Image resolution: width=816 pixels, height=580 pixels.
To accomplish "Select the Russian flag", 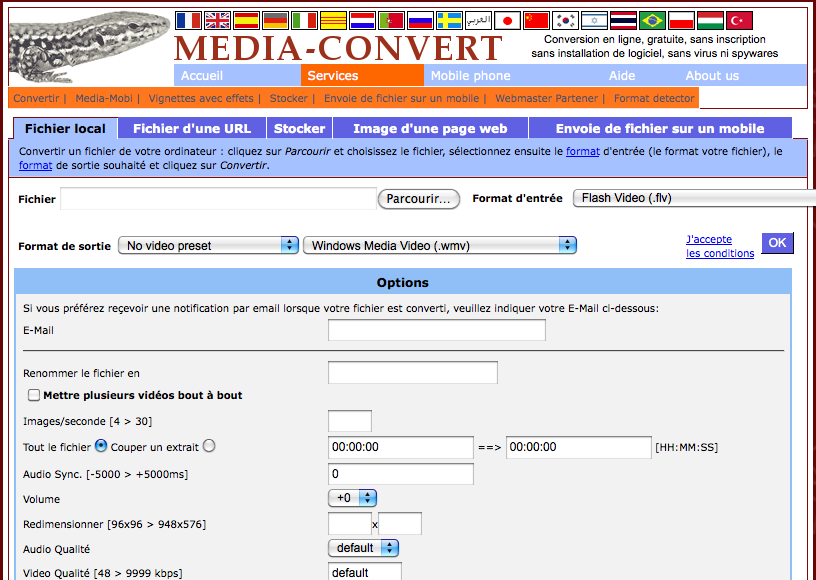I will point(420,20).
